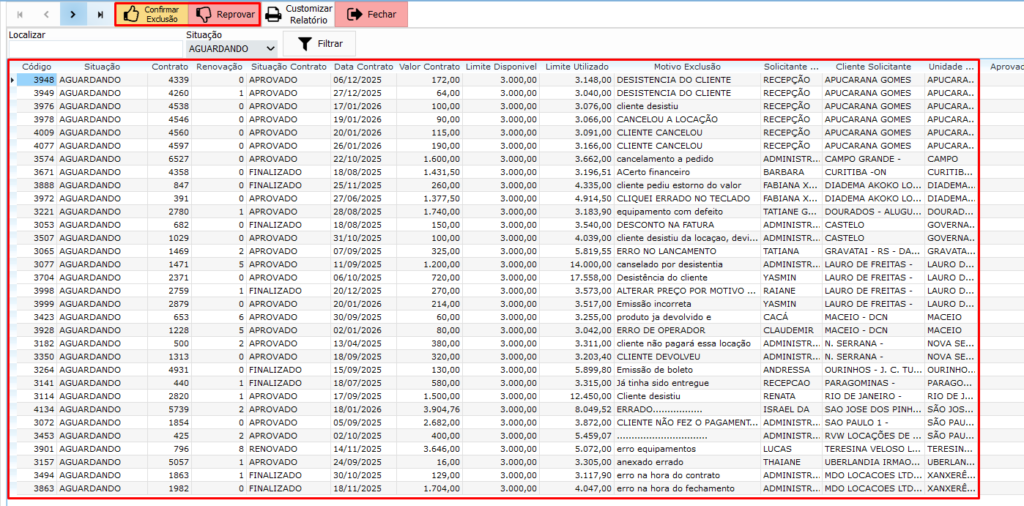Advance to the next record
This screenshot has height=506, width=1024.
(x=72, y=15)
